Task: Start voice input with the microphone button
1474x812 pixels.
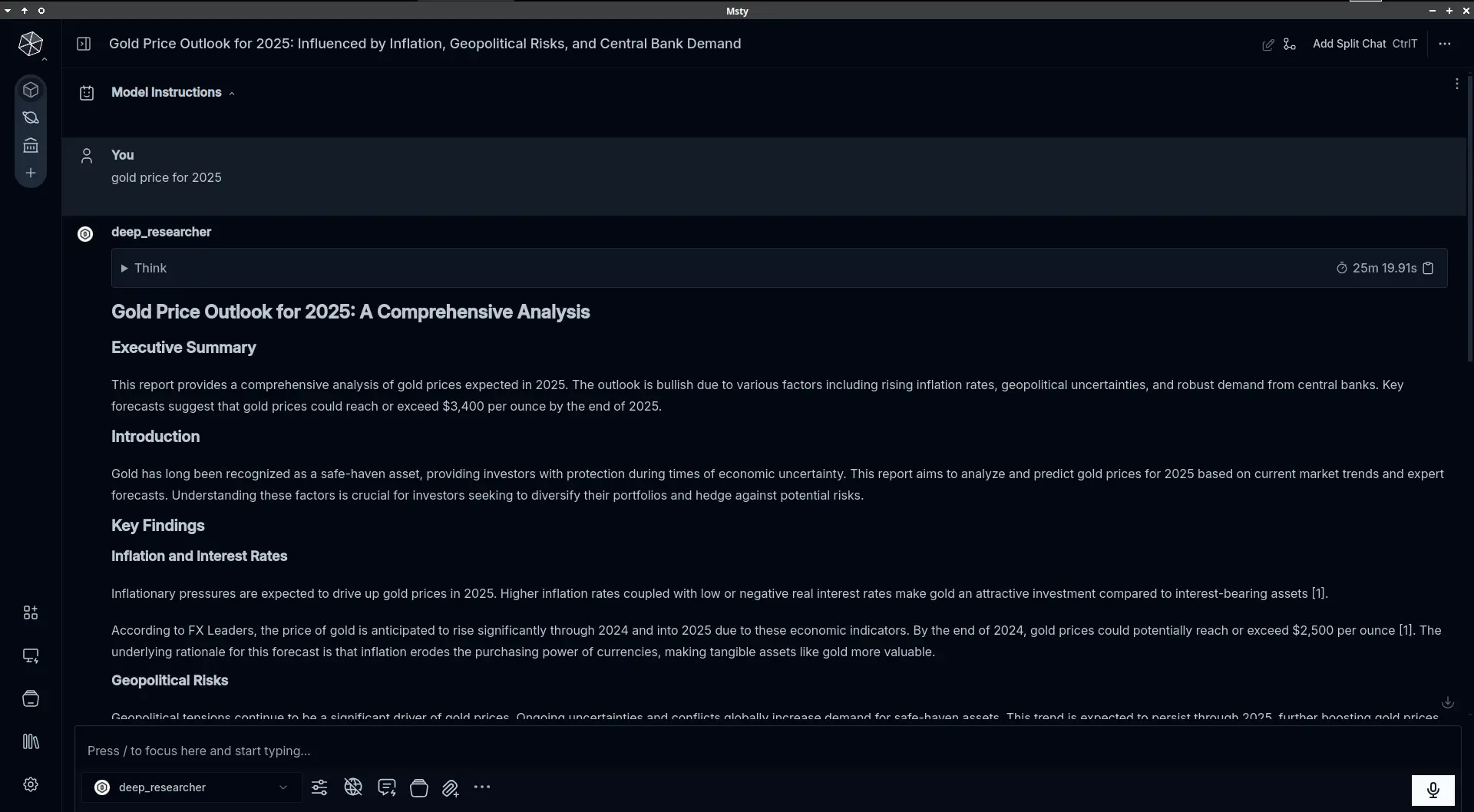Action: (1433, 790)
